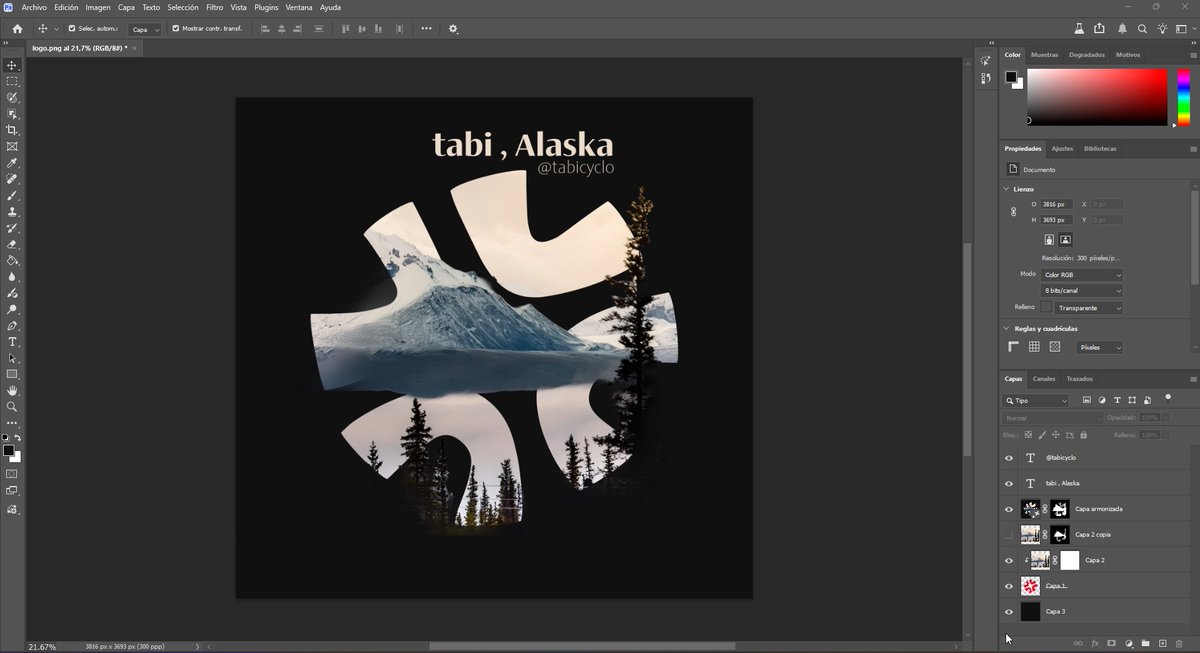Image resolution: width=1200 pixels, height=653 pixels.
Task: Hide the Capa 2 layer
Action: pos(1008,560)
